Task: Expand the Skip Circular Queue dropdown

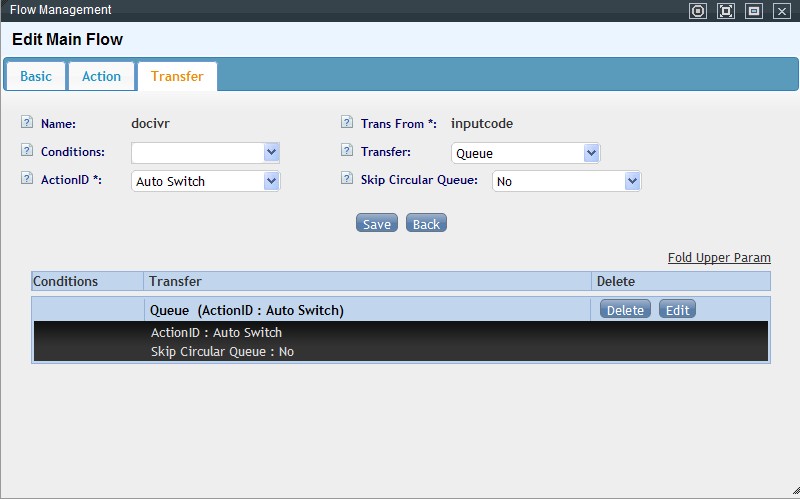Action: click(x=631, y=181)
